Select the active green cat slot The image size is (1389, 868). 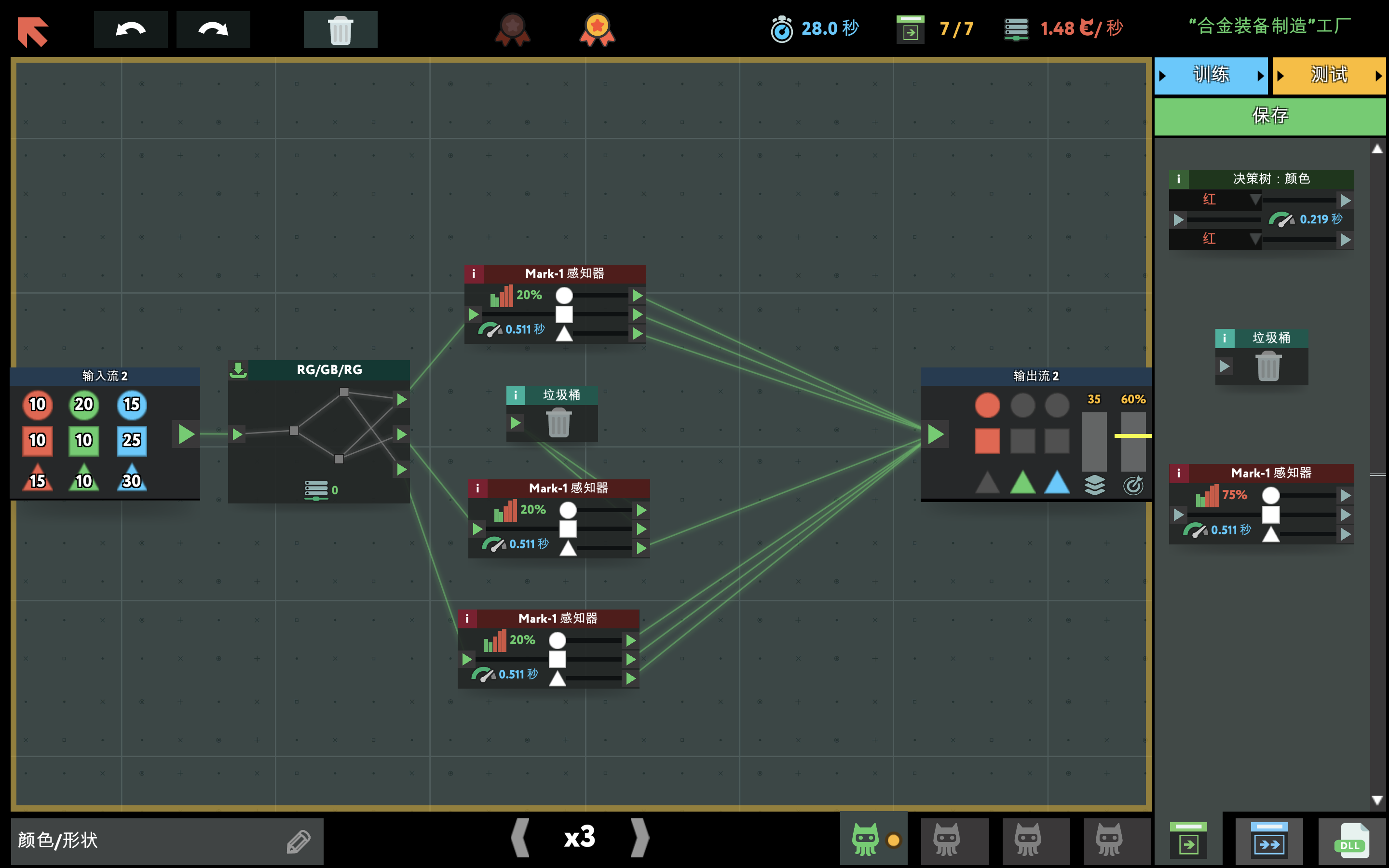pos(866,840)
